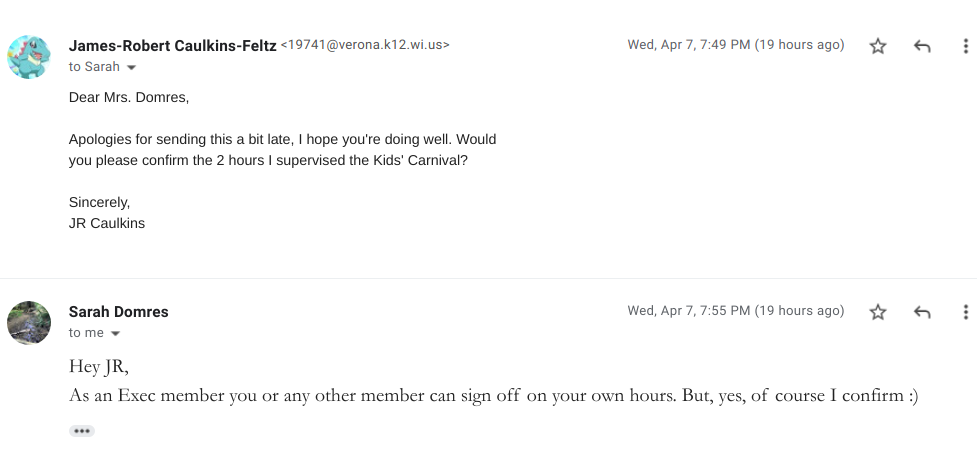
Task: Click the 19741@verona.k12.wi.us email address
Action: point(365,45)
